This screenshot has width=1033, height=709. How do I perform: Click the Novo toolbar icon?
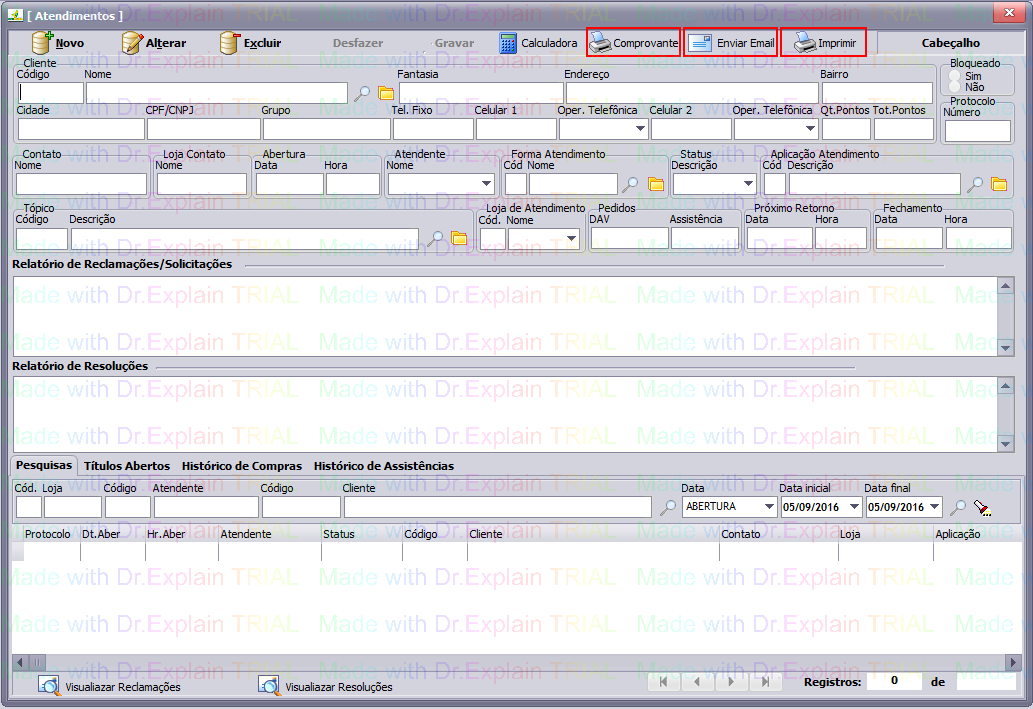click(x=43, y=43)
